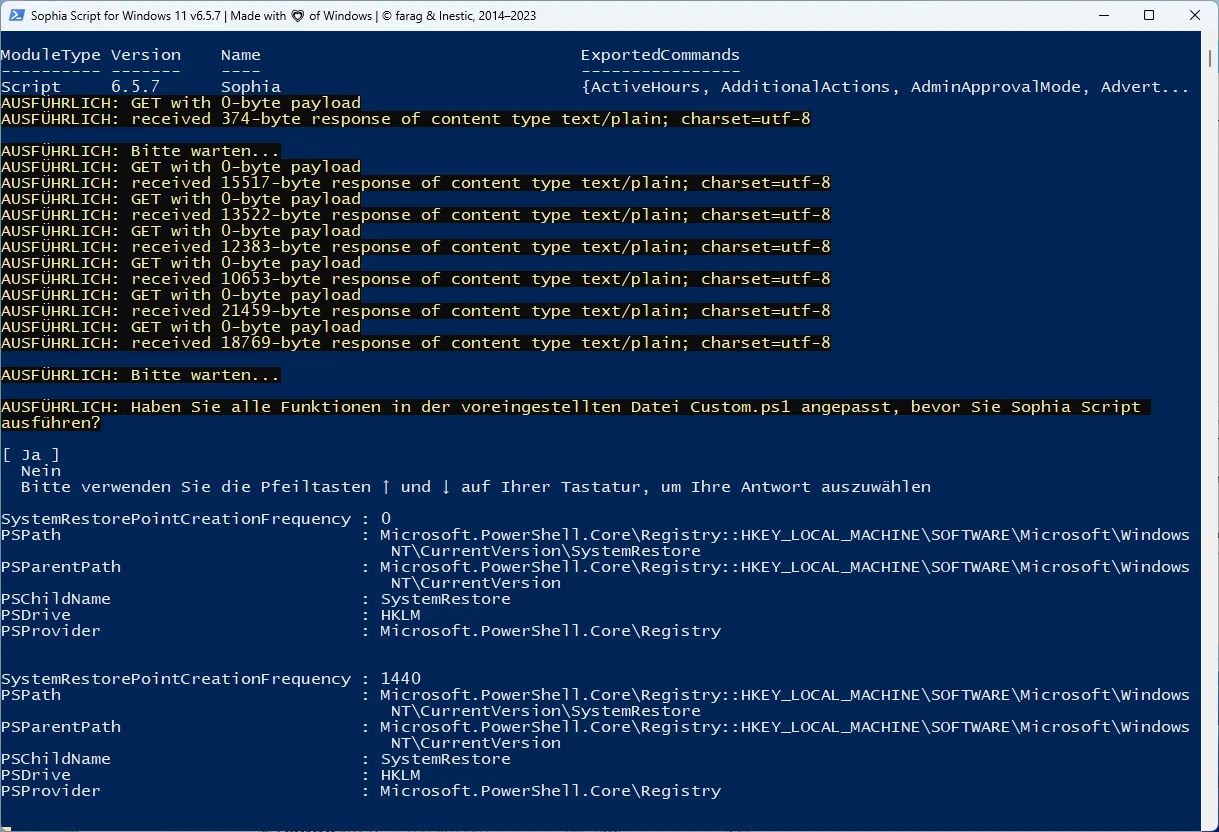
Task: Click the 'received 18769-byte response' line
Action: (416, 343)
